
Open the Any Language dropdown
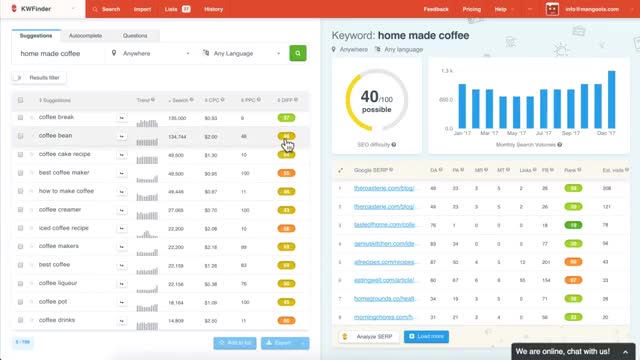point(241,53)
